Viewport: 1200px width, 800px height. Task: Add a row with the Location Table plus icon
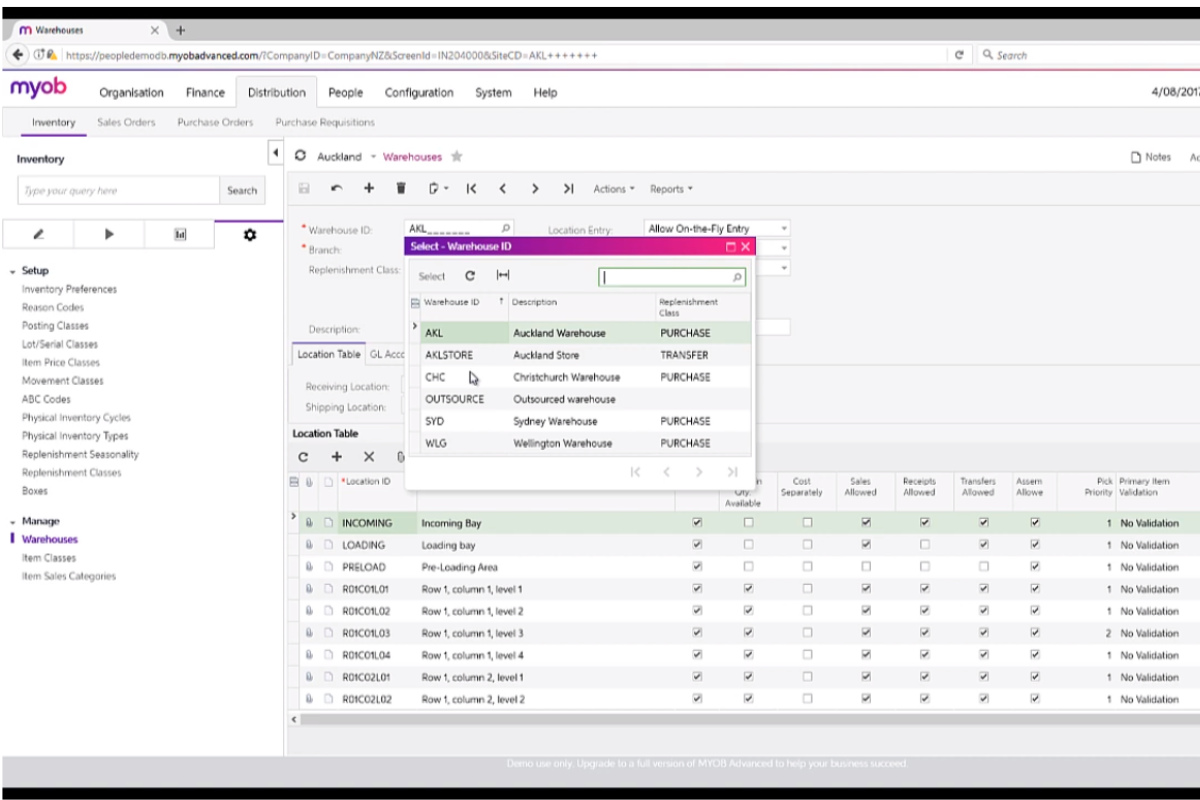[x=335, y=456]
